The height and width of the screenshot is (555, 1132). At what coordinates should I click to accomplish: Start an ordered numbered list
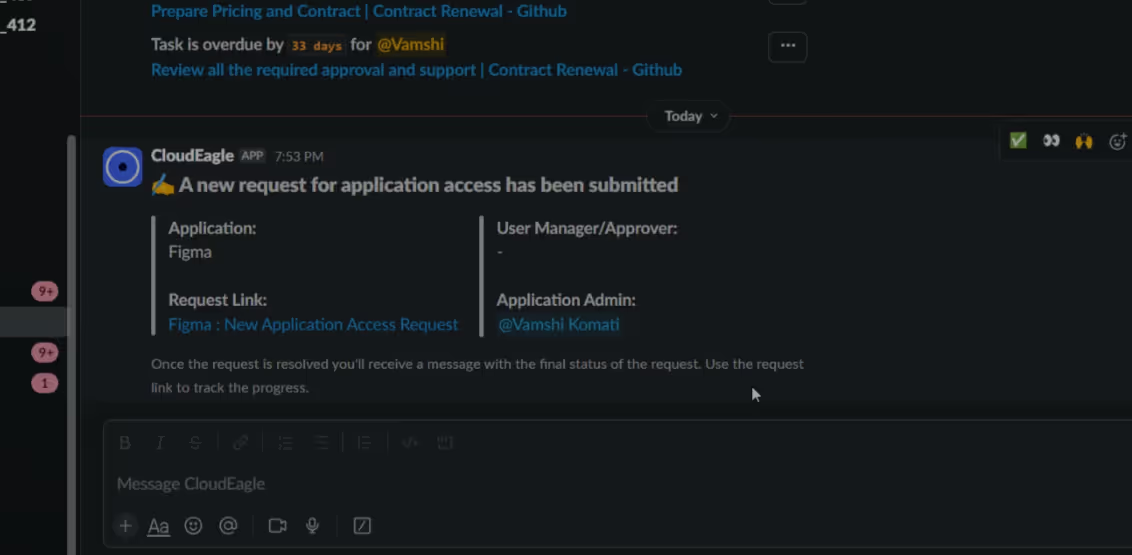point(286,442)
